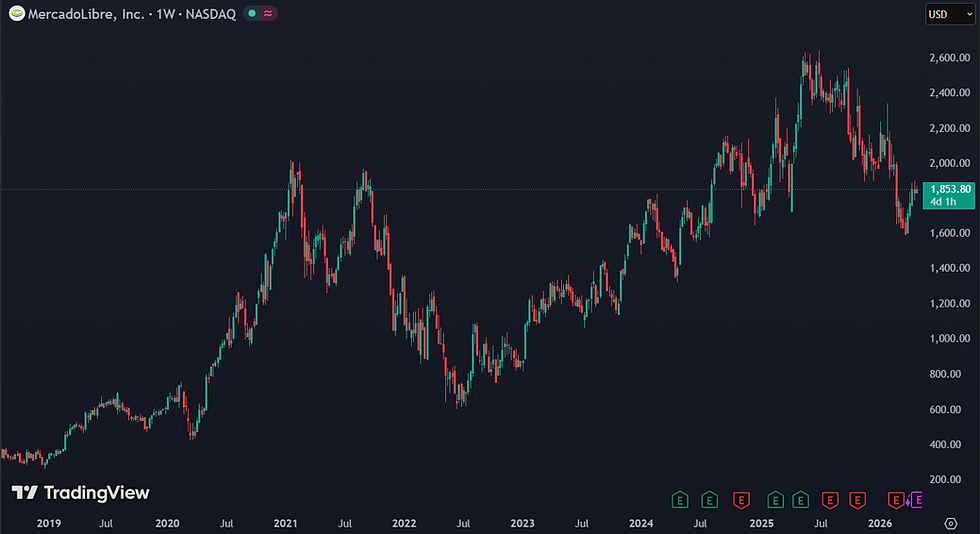The width and height of the screenshot is (980, 534).
Task: Click the red earnings marker just before 2025
Action: click(x=741, y=500)
